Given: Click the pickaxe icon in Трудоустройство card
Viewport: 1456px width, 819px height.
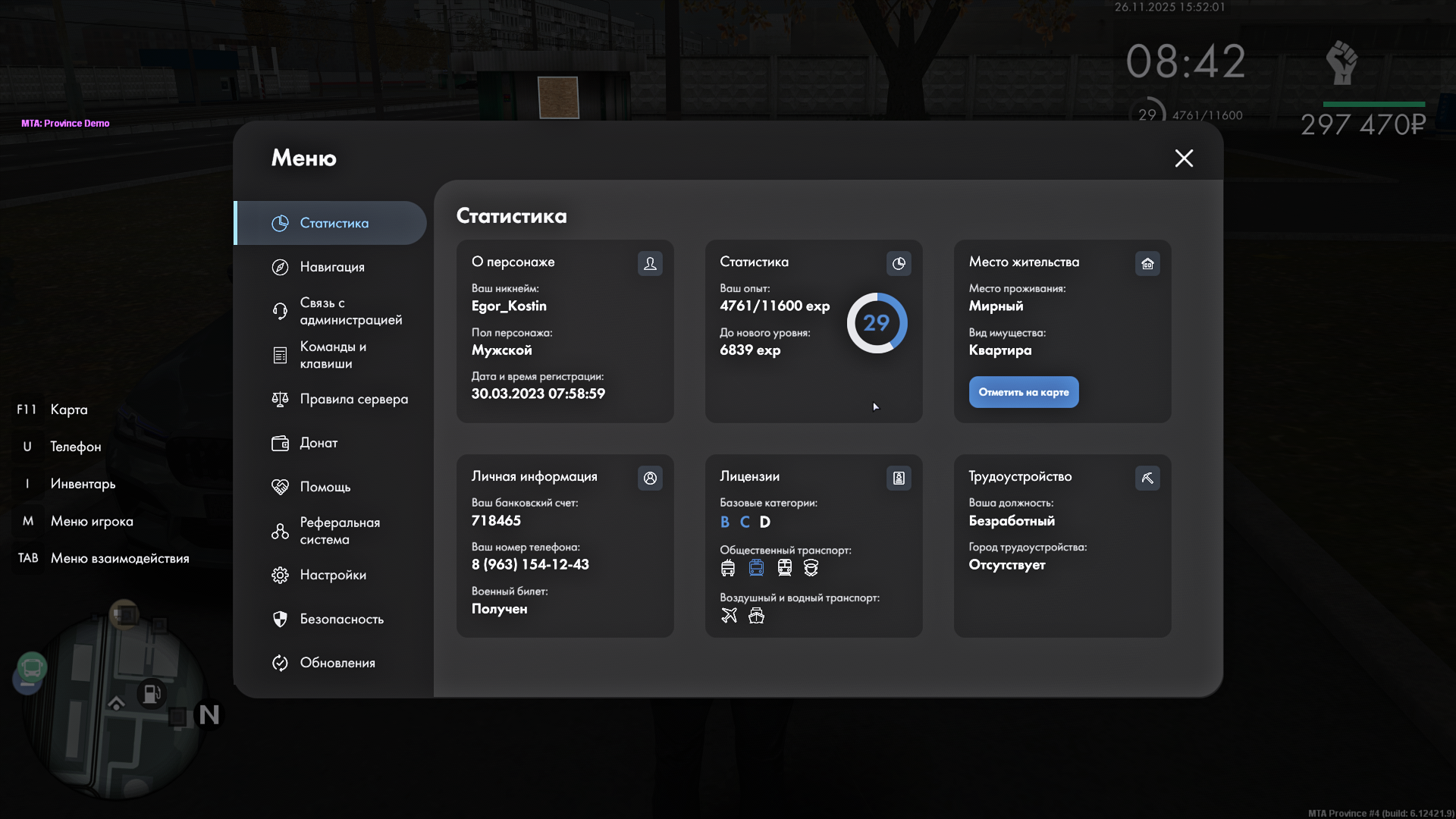Looking at the screenshot, I should pyautogui.click(x=1147, y=478).
